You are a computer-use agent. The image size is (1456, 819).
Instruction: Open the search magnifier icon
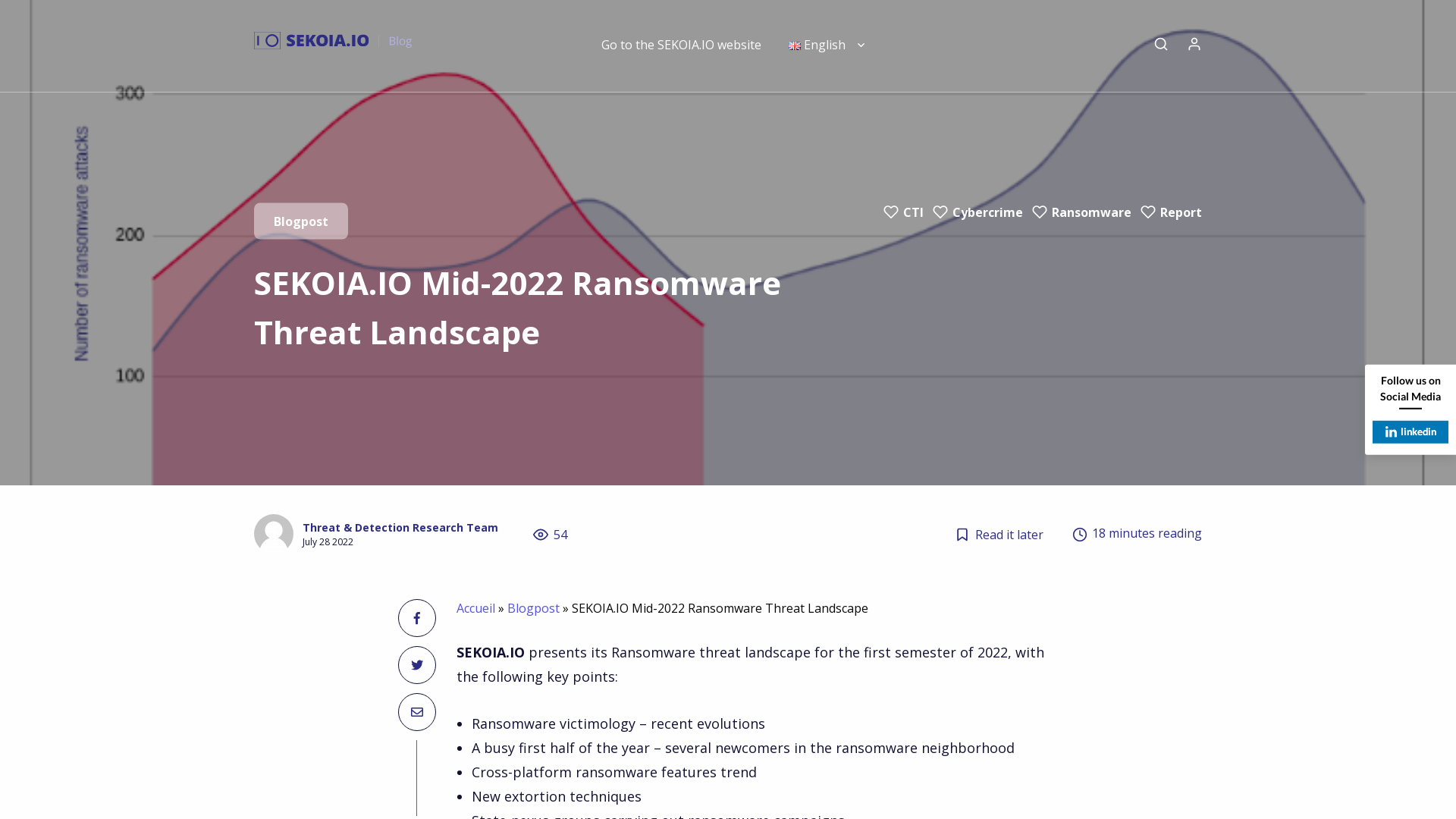(x=1160, y=44)
